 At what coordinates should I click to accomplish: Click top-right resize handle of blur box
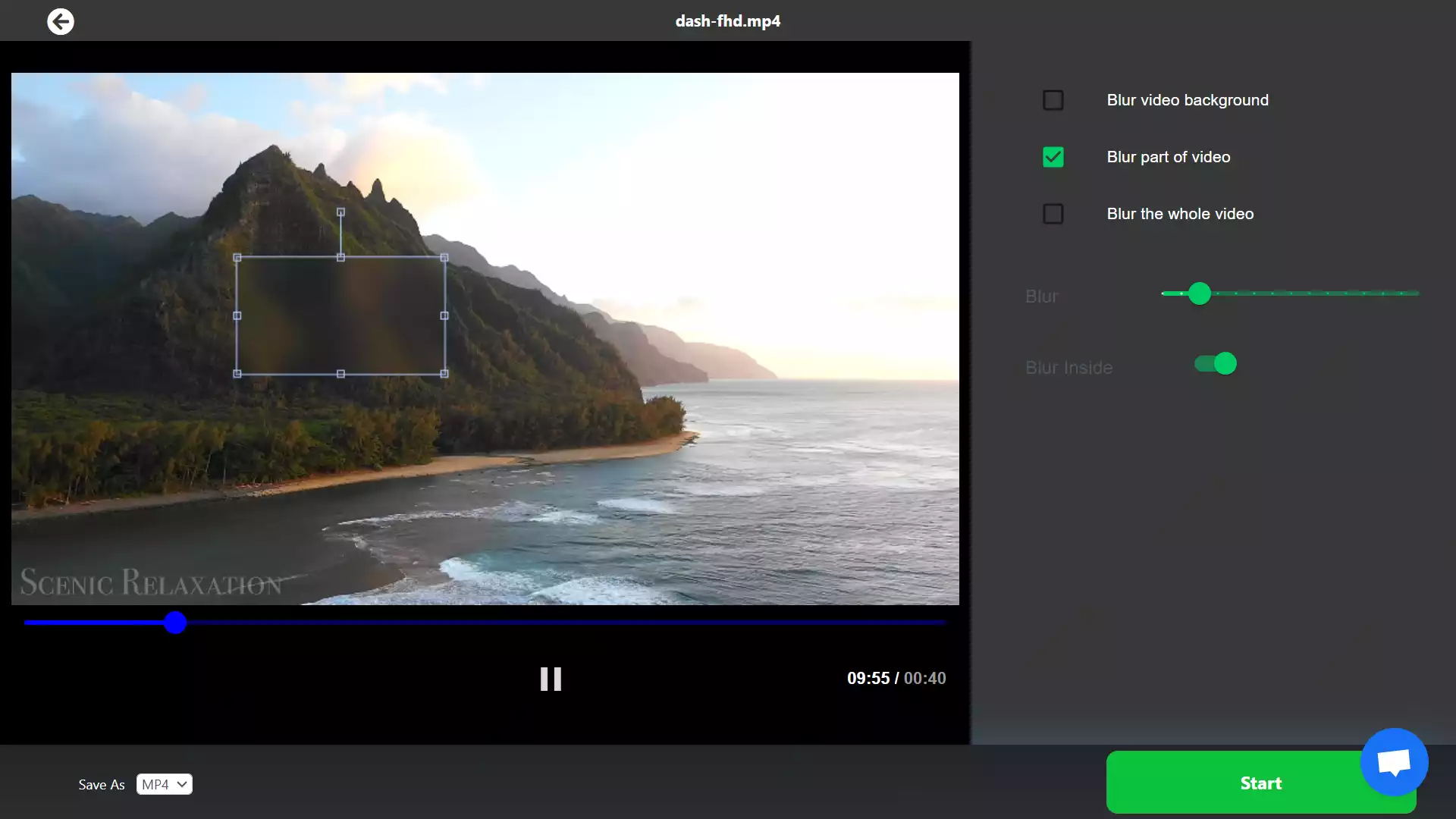(x=444, y=258)
